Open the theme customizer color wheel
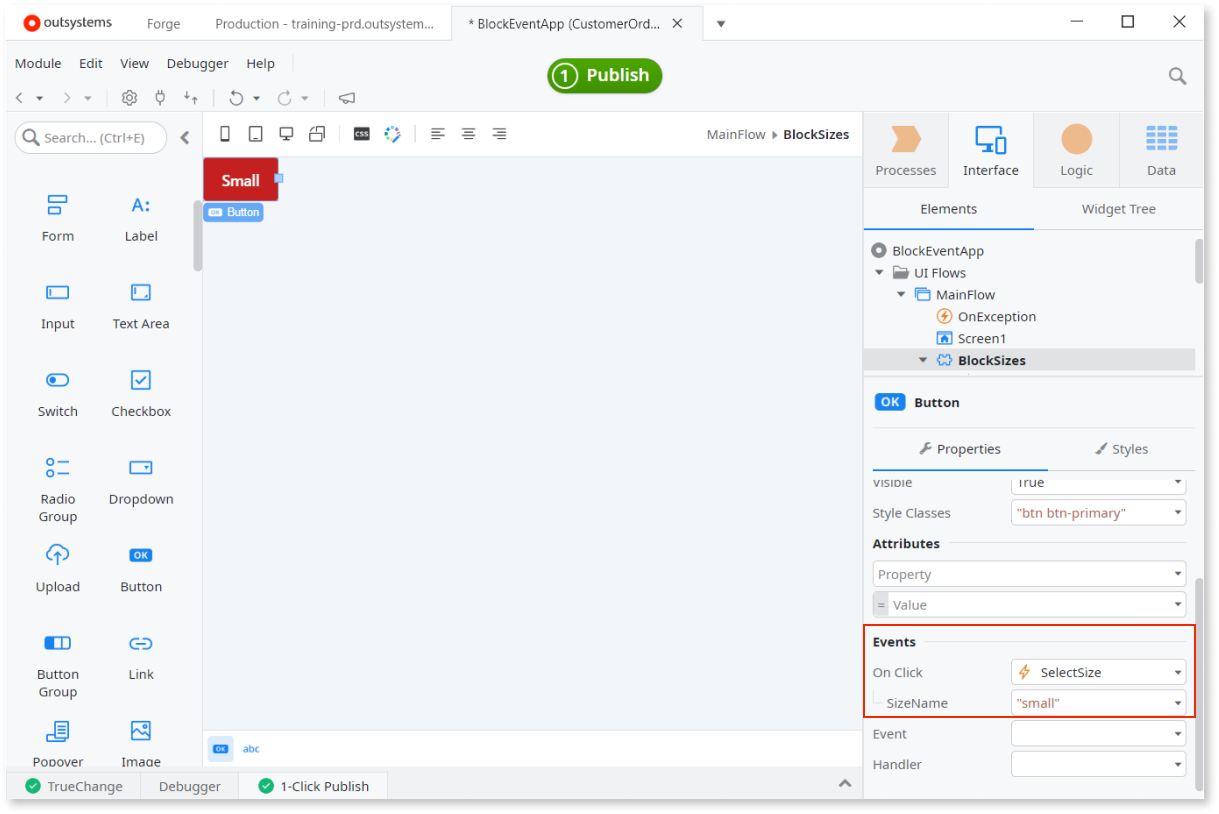Image resolution: width=1219 pixels, height=814 pixels. 392,134
